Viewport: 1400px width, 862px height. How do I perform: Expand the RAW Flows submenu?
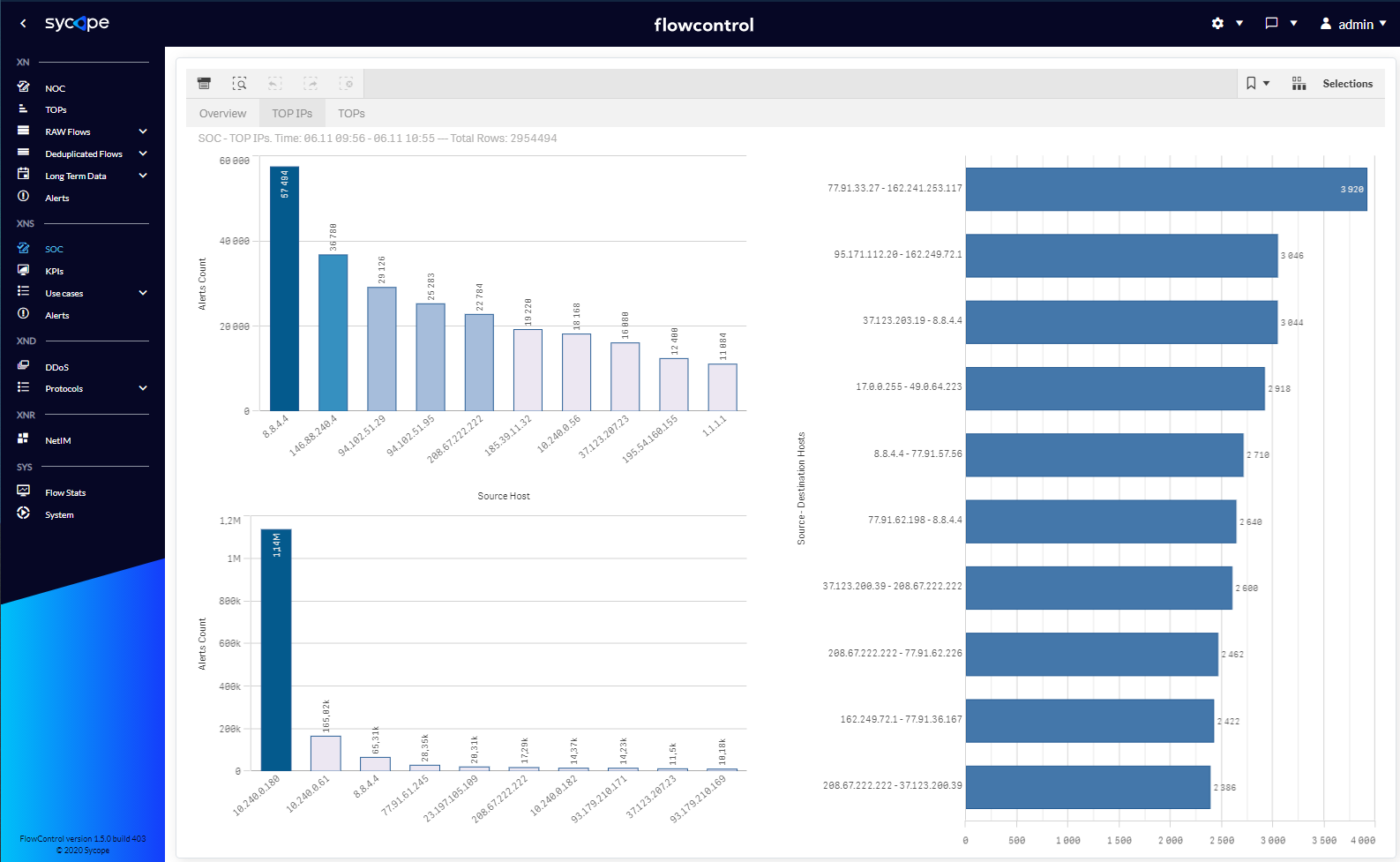[x=143, y=131]
